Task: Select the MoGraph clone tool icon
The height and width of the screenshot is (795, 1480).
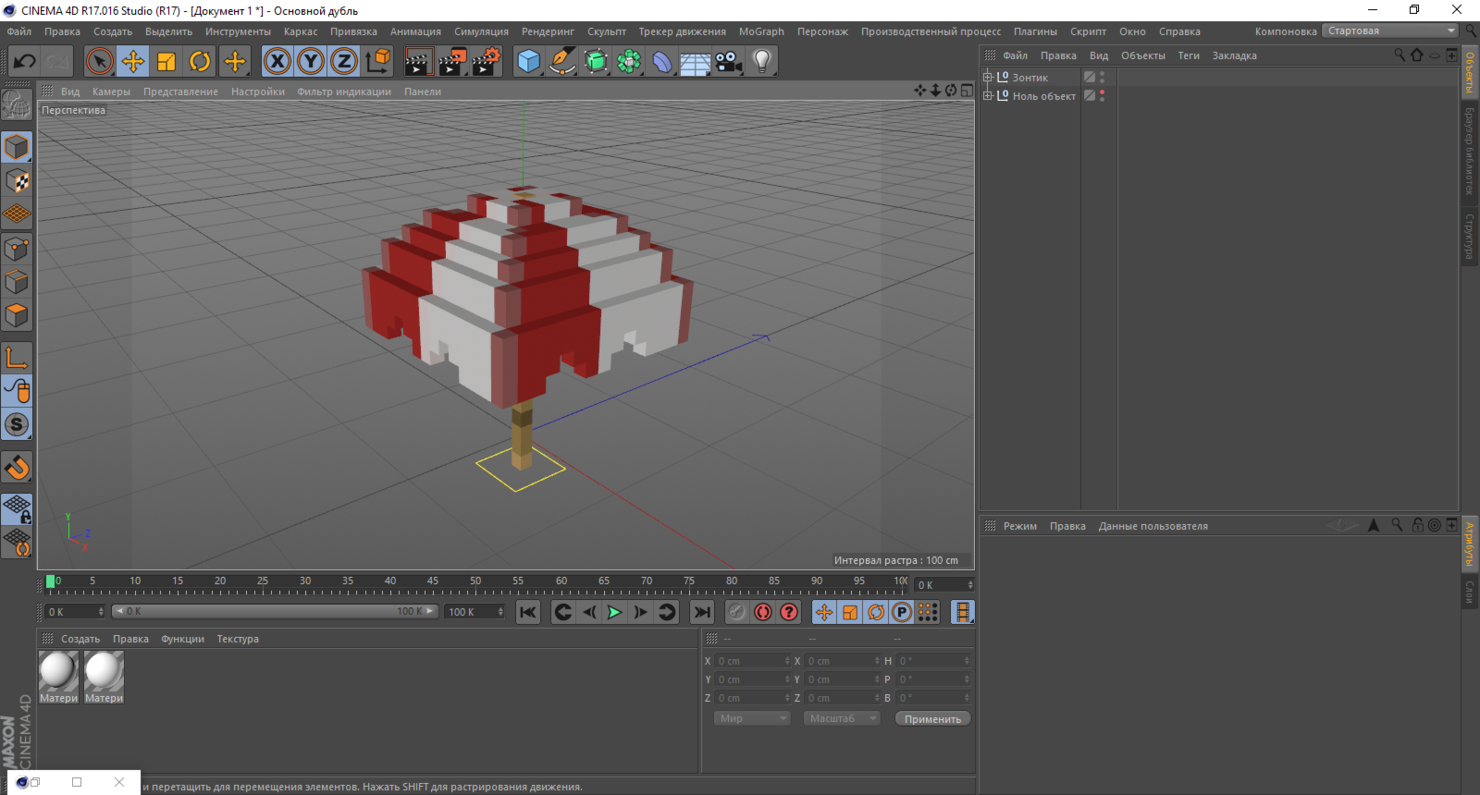Action: (x=628, y=61)
